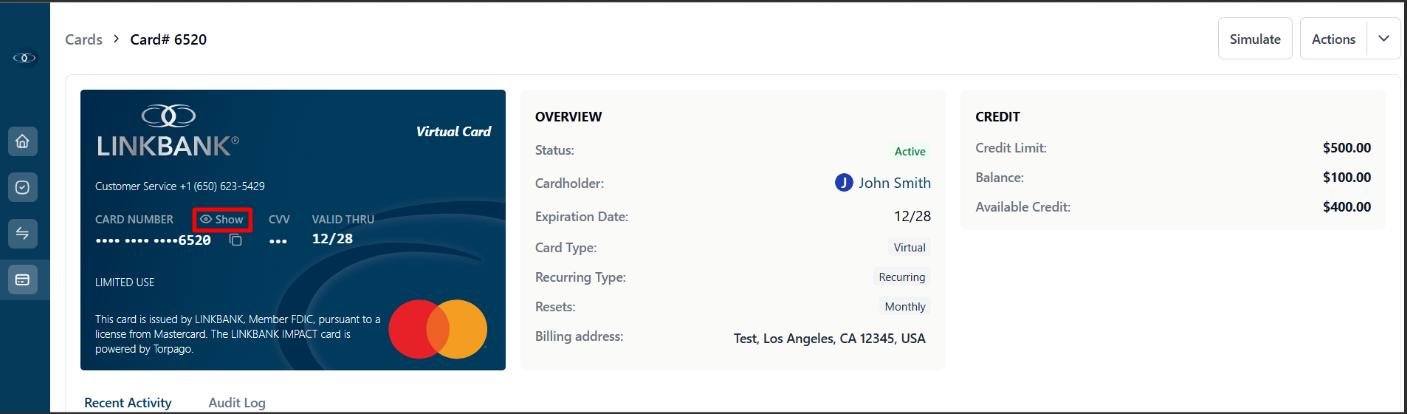
Task: Click the logo at top of sidebar
Action: click(24, 59)
